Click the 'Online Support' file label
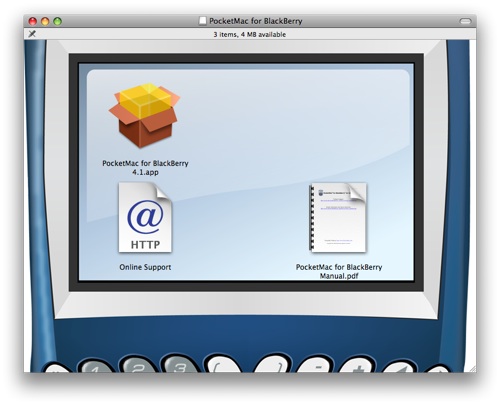Viewport: 500px width, 405px height. (145, 267)
